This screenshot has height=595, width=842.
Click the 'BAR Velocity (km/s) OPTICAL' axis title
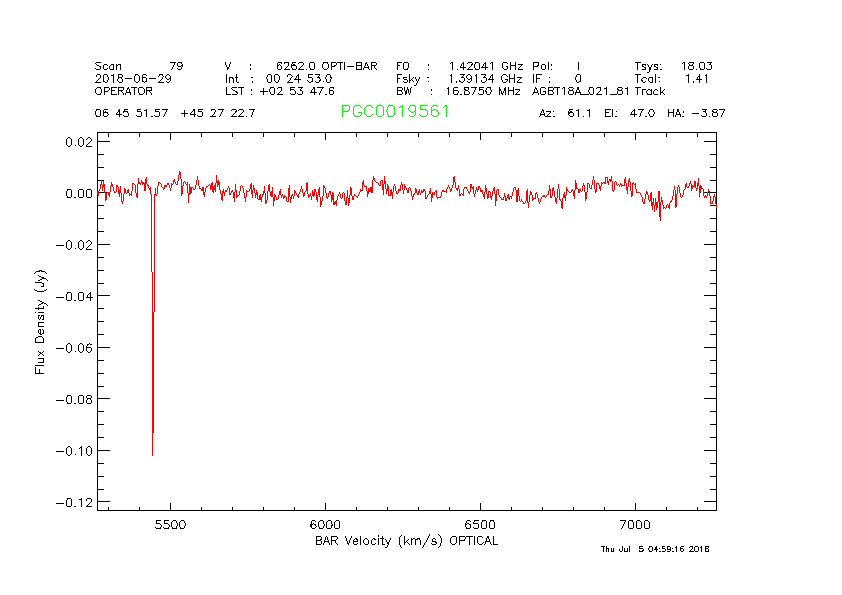click(x=405, y=540)
